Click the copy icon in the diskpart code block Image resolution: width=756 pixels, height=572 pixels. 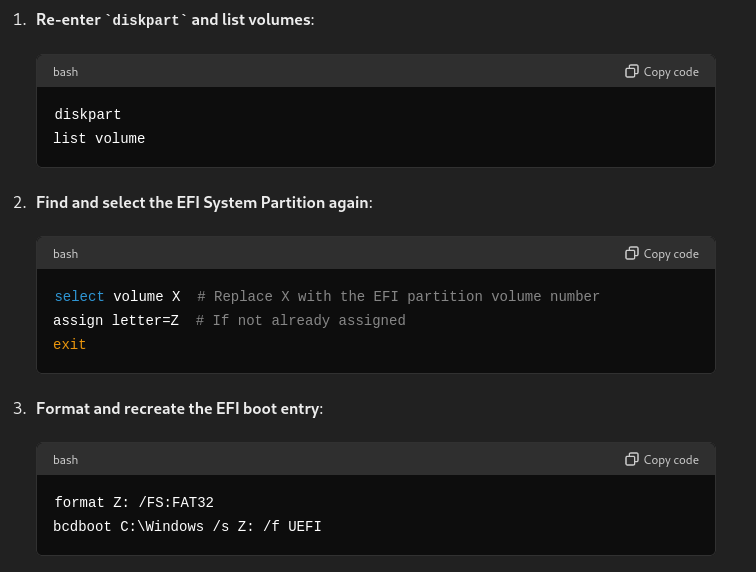tap(632, 71)
